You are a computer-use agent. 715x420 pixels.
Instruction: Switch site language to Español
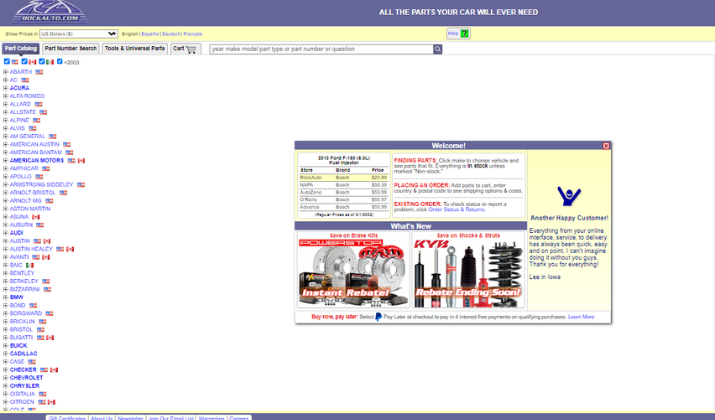click(150, 34)
